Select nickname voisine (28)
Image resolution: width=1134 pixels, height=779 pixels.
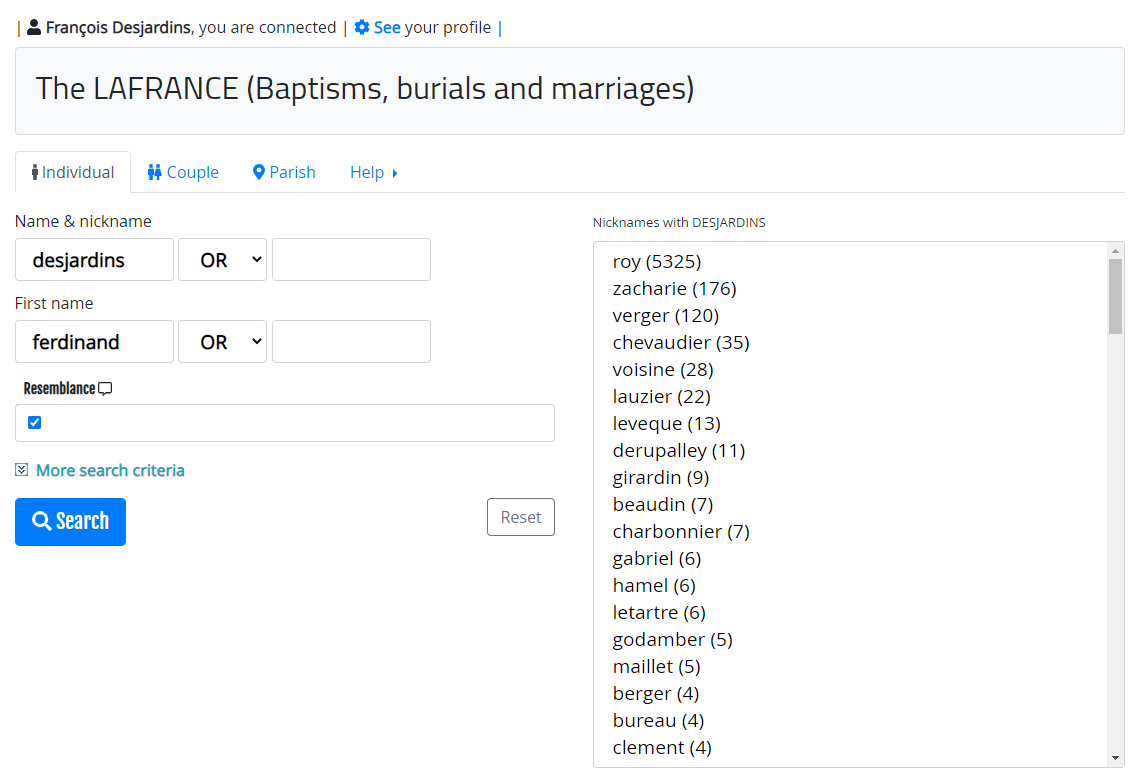663,370
